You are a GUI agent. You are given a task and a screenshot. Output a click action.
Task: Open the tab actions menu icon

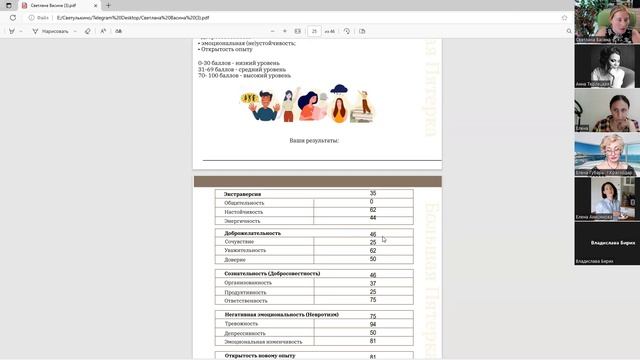point(9,5)
